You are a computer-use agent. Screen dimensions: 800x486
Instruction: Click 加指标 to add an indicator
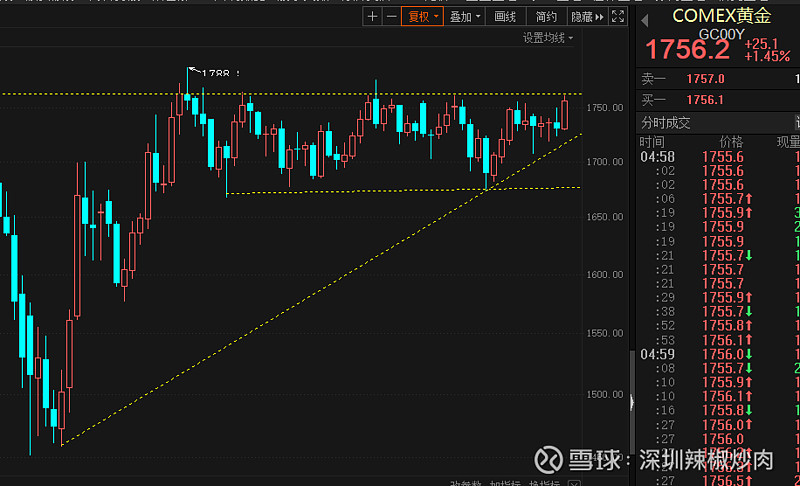pos(505,483)
